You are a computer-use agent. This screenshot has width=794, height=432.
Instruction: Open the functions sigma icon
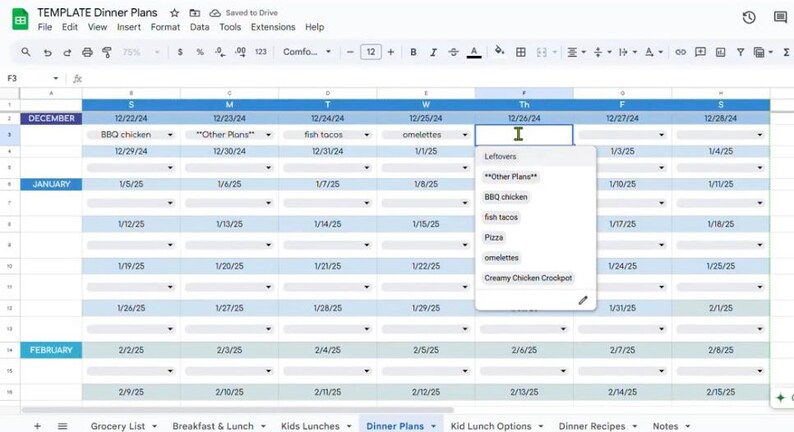point(786,52)
